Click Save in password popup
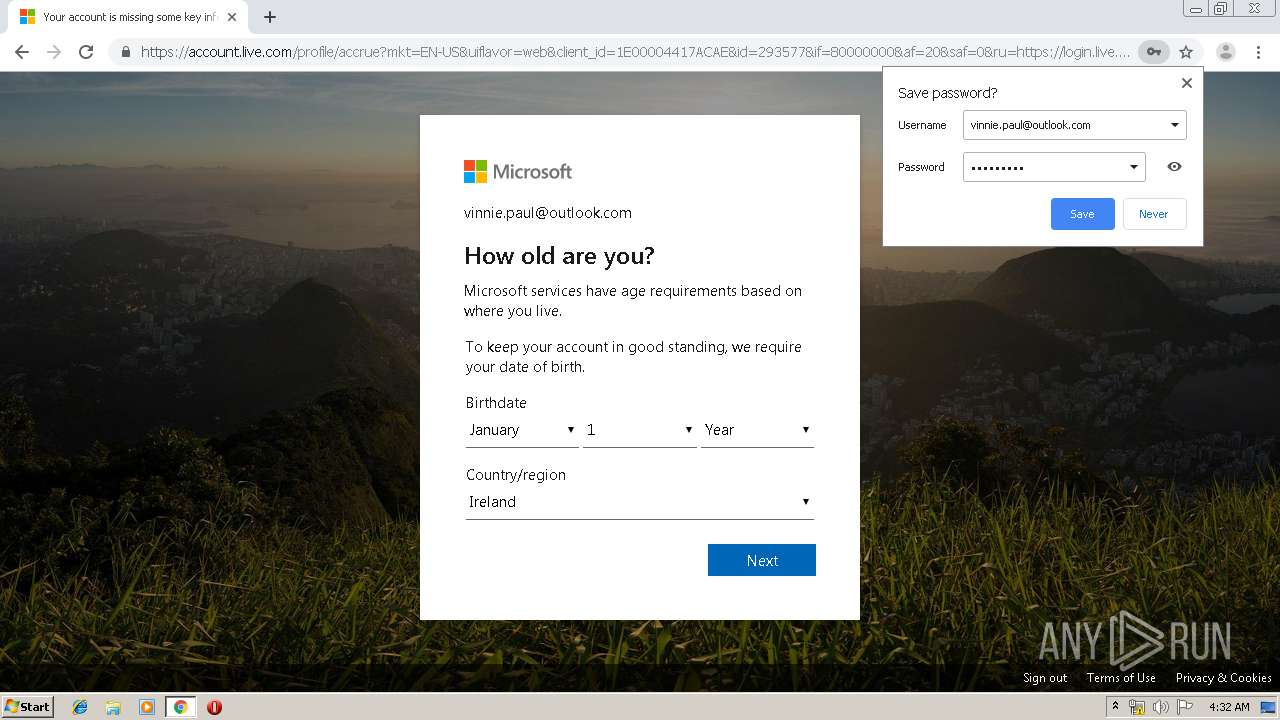This screenshot has width=1280, height=720. tap(1082, 214)
